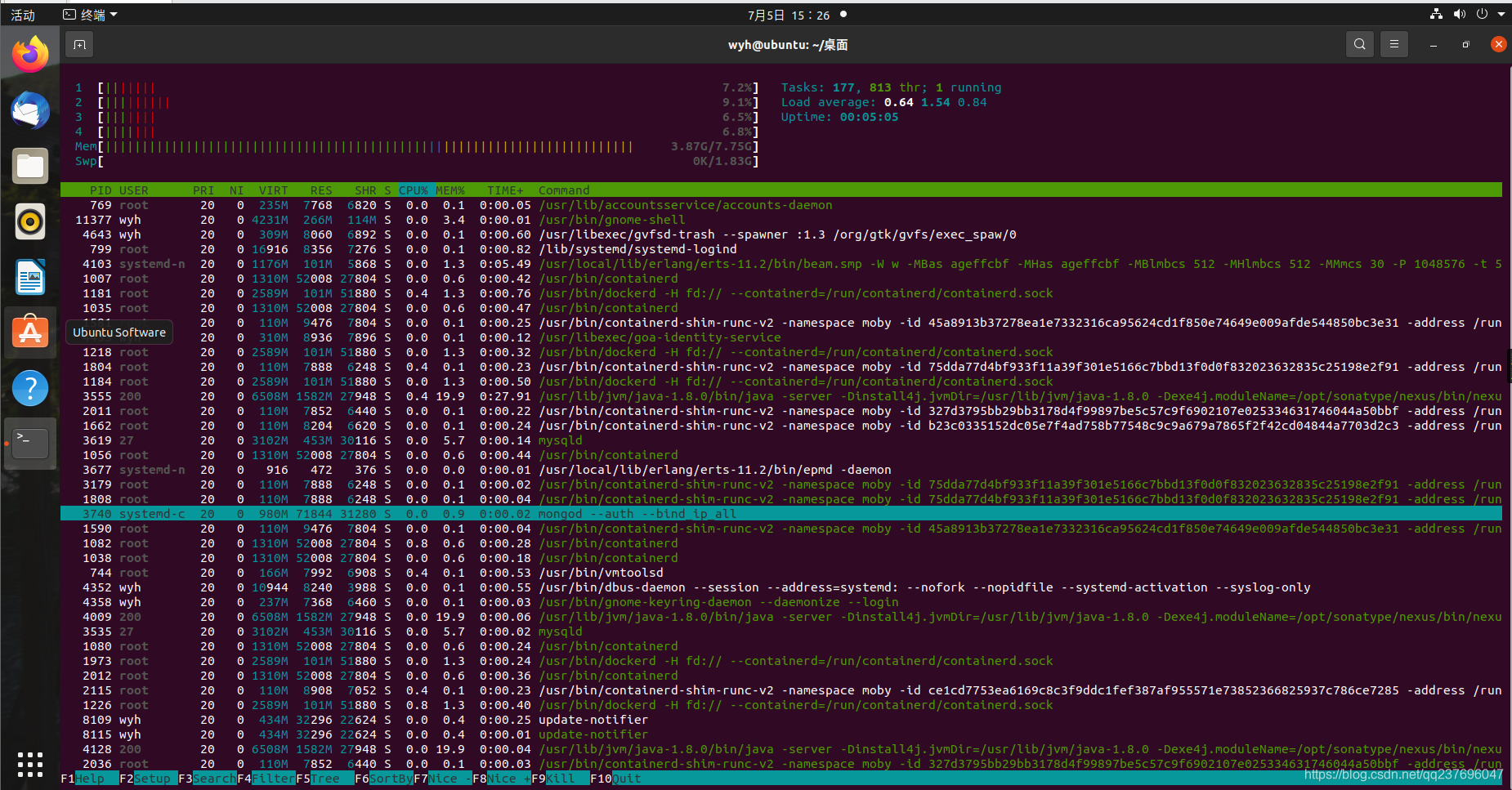1512x790 pixels.
Task: Click the CPU 1 usage meter
Action: [417, 87]
